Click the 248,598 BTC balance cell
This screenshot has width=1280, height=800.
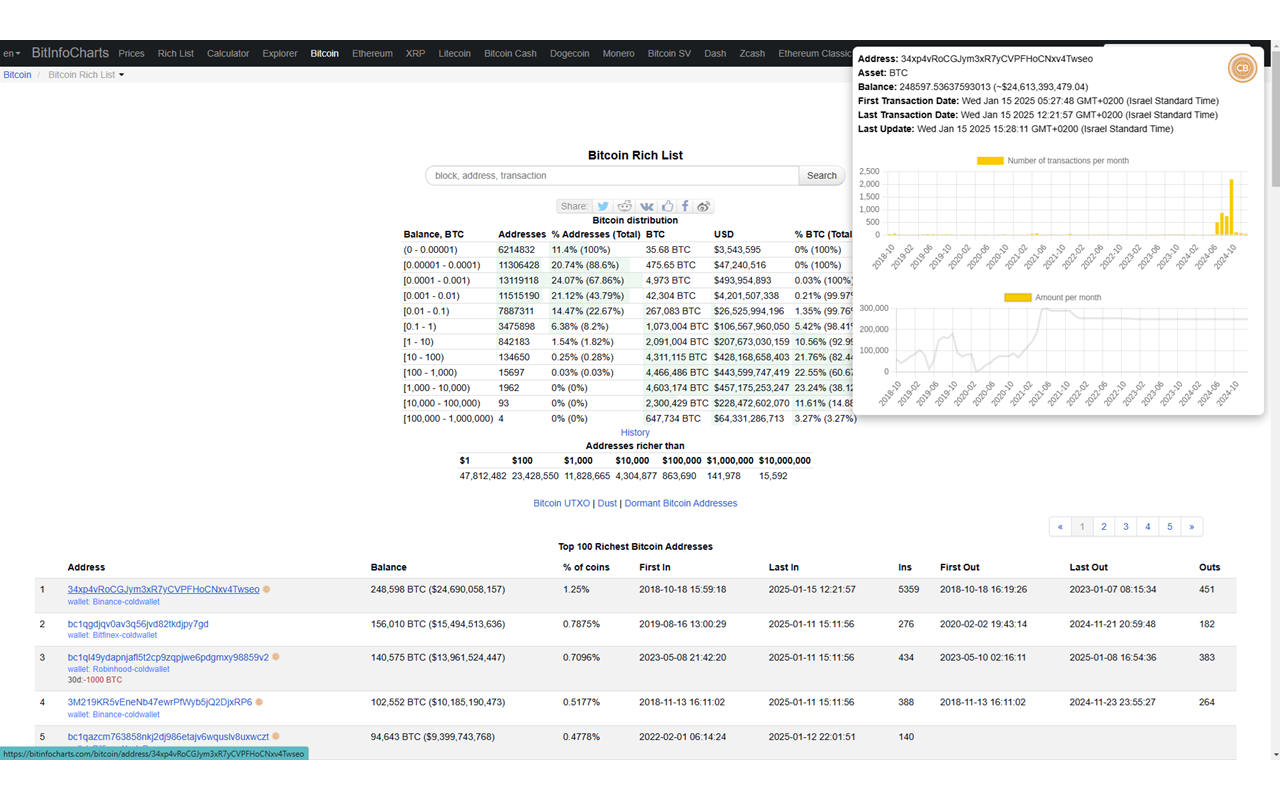click(x=437, y=590)
